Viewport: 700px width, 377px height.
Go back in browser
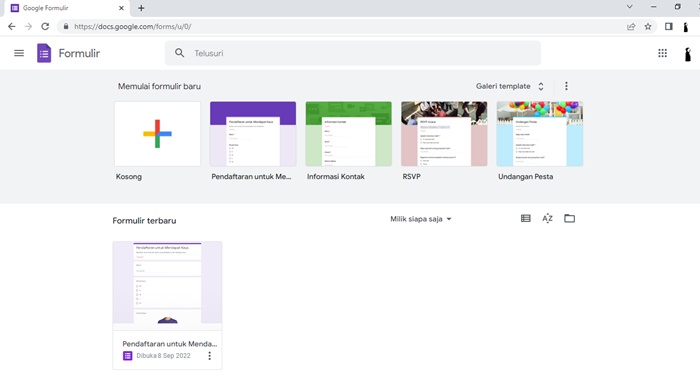point(12,26)
